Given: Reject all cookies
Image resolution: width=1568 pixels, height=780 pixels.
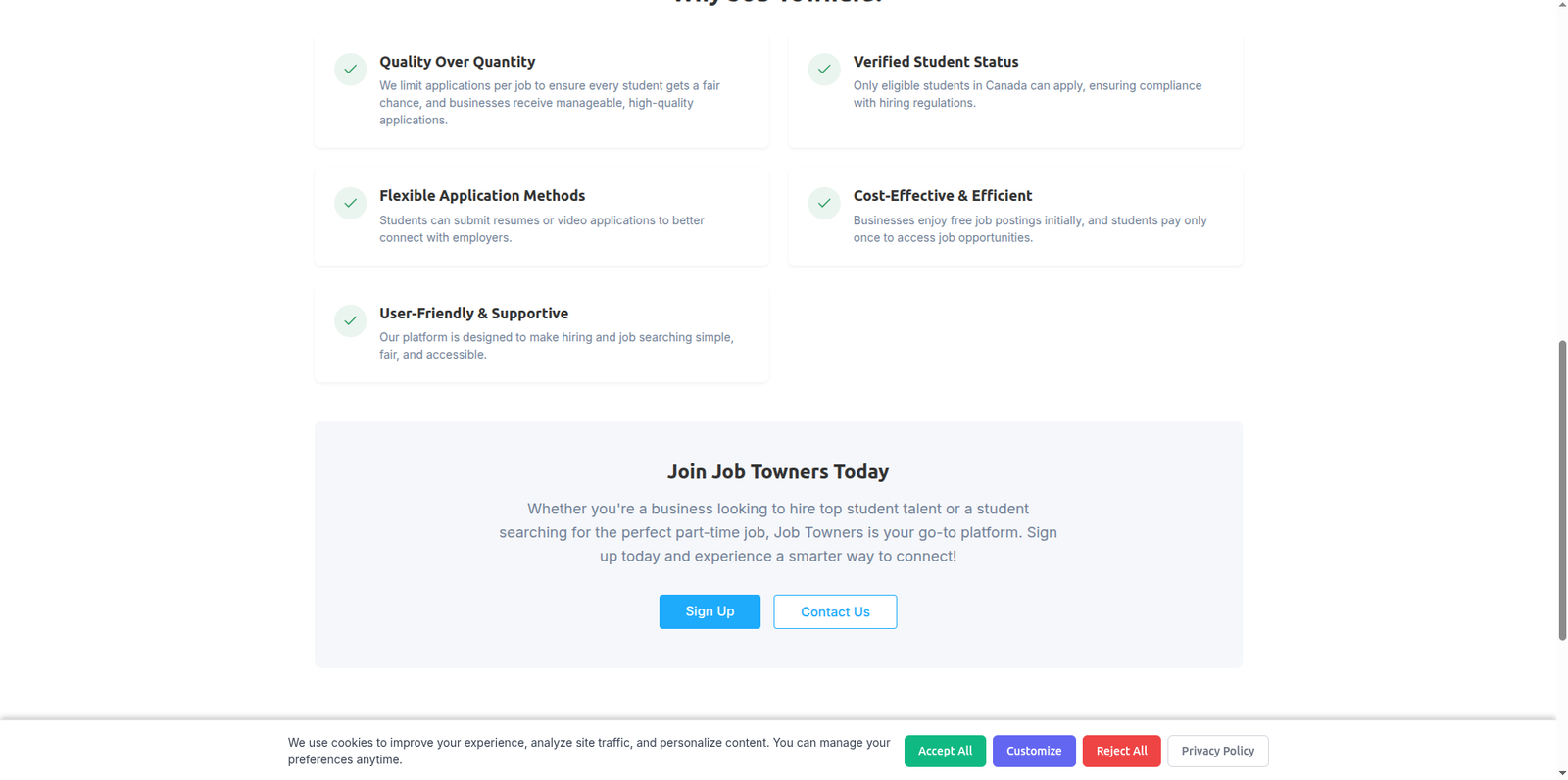Looking at the screenshot, I should point(1121,751).
